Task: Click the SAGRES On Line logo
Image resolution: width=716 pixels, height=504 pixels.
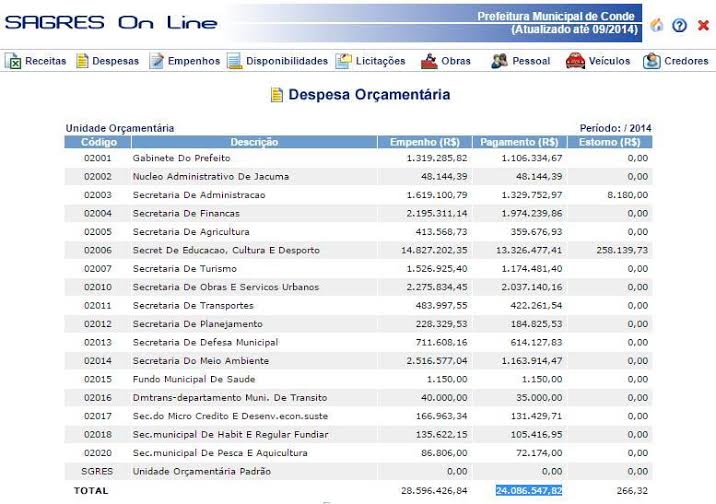Action: pyautogui.click(x=111, y=22)
